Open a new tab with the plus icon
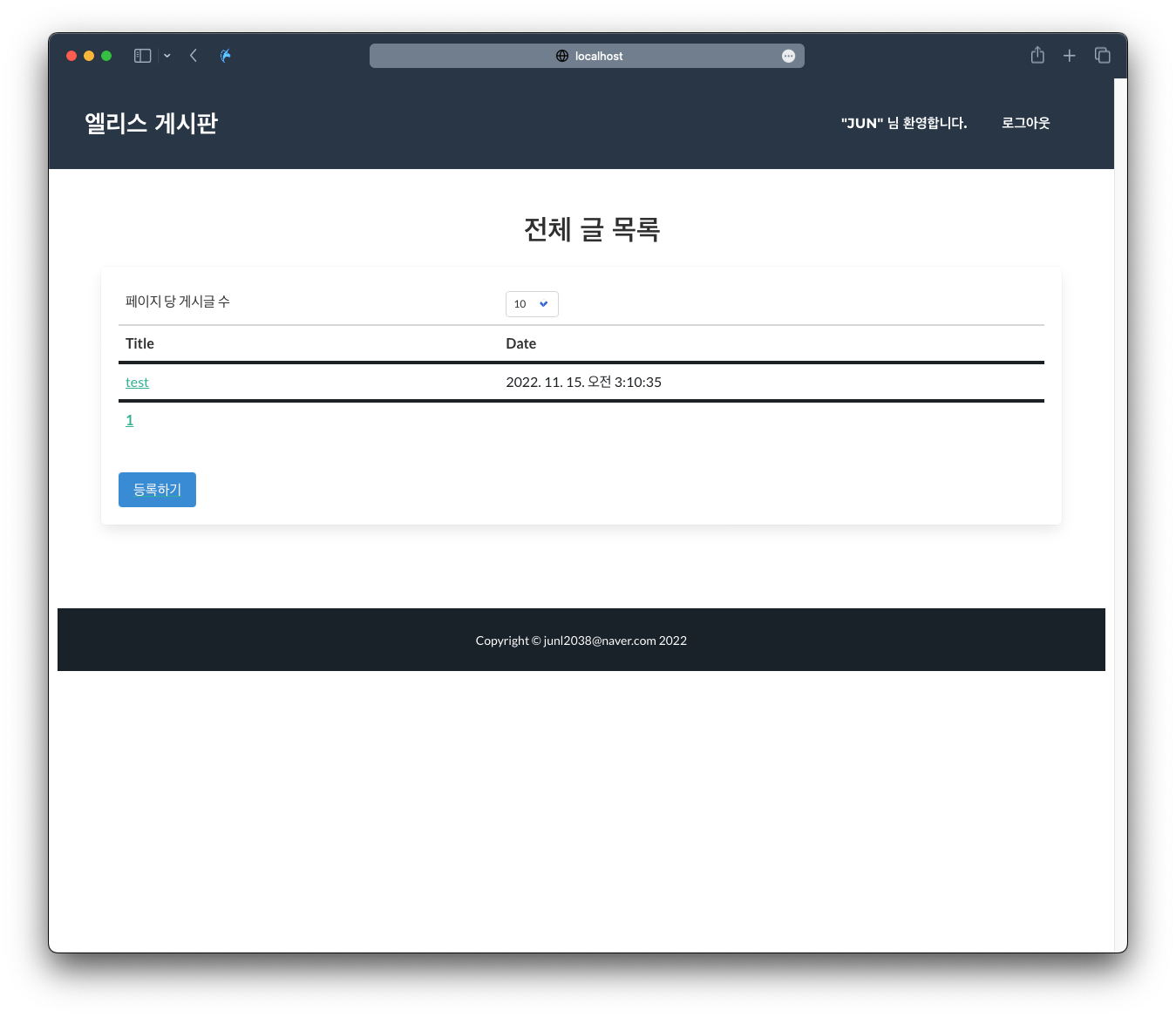This screenshot has height=1017, width=1176. click(1069, 55)
